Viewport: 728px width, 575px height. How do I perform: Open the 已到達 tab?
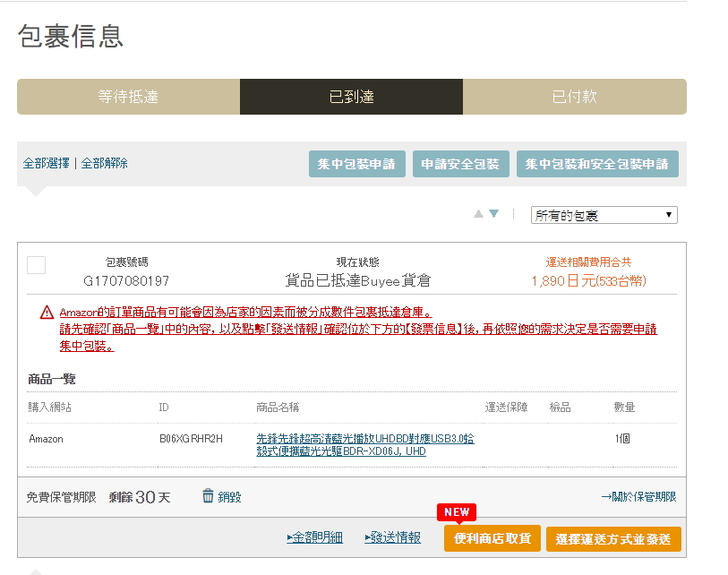click(351, 97)
